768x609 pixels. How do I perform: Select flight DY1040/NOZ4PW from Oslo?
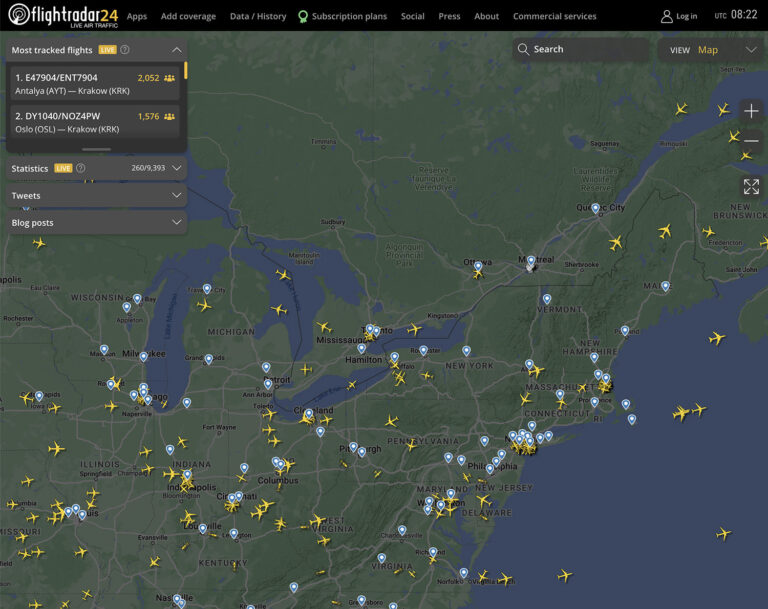(95, 122)
